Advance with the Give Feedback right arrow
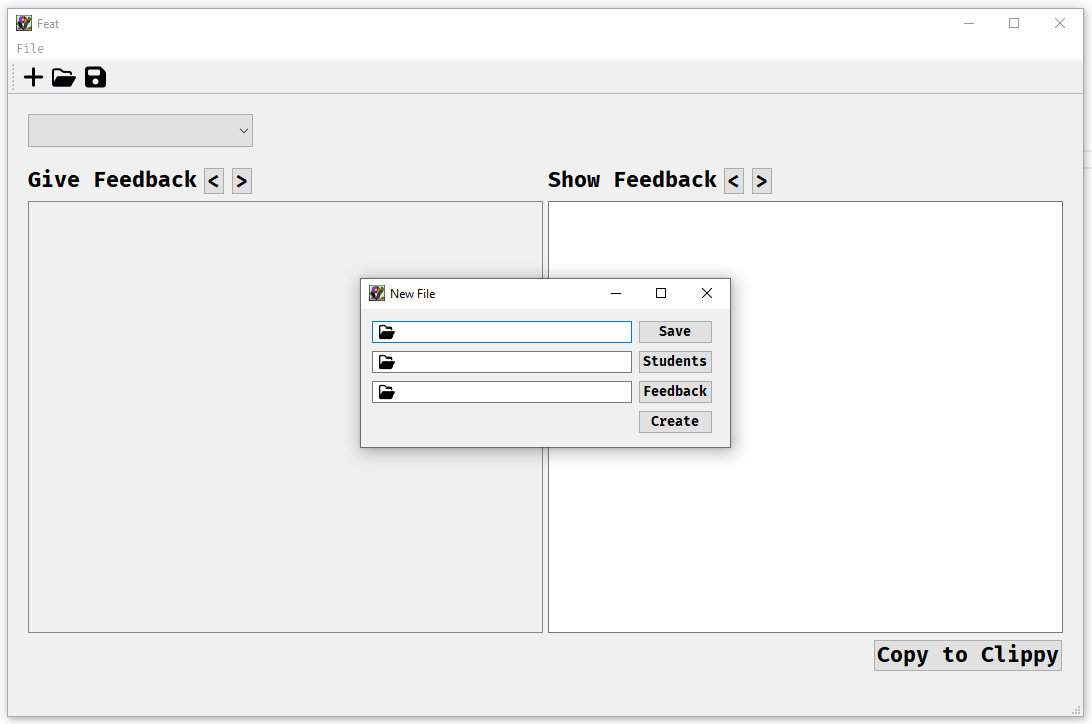This screenshot has width=1092, height=724. click(x=241, y=181)
